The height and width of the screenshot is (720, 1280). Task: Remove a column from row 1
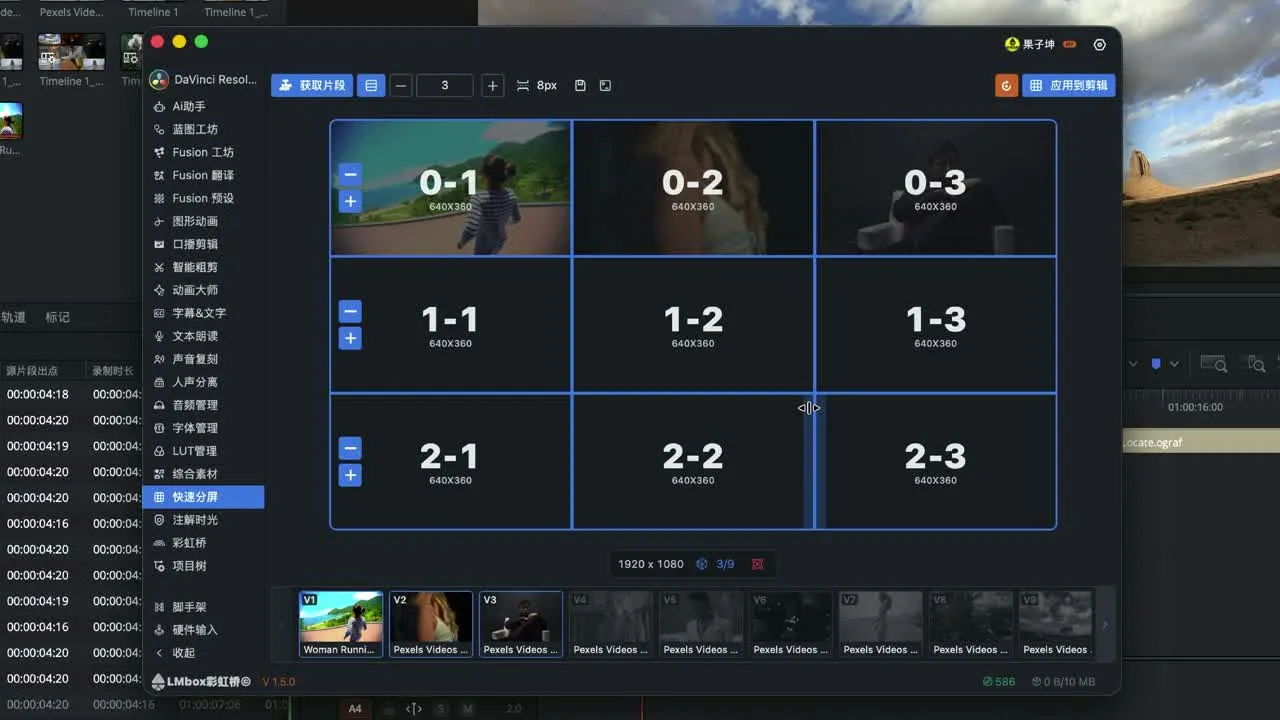pyautogui.click(x=350, y=311)
